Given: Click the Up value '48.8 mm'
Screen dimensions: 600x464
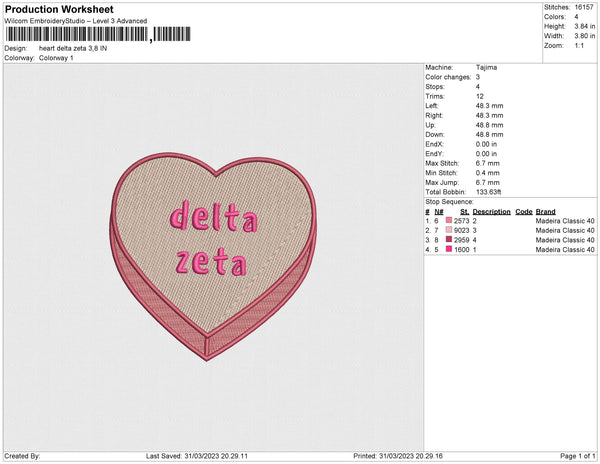Looking at the screenshot, I should (489, 125).
